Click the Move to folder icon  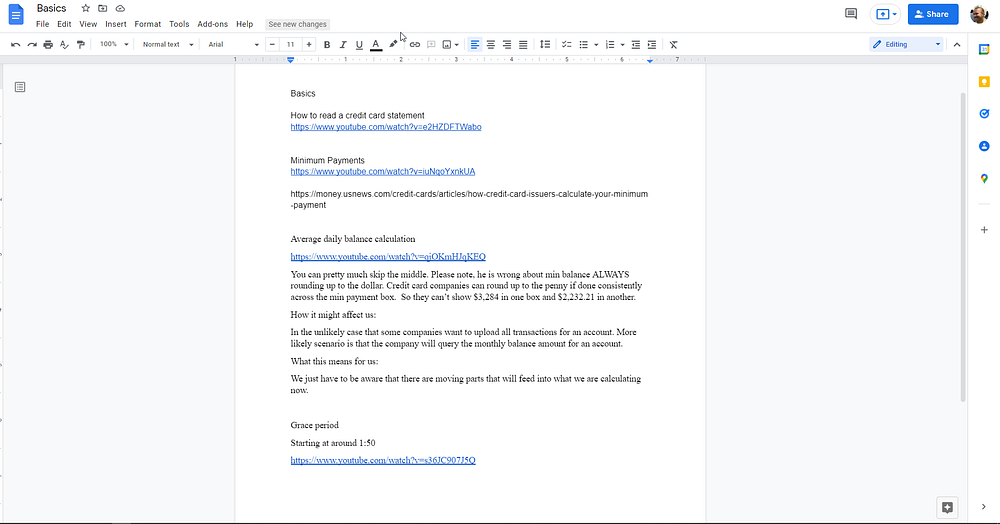point(103,8)
